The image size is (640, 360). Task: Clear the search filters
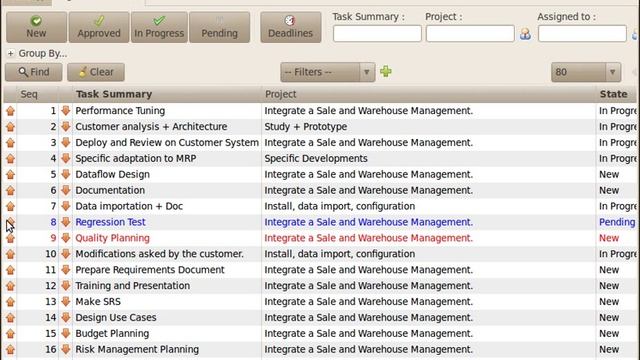point(96,72)
